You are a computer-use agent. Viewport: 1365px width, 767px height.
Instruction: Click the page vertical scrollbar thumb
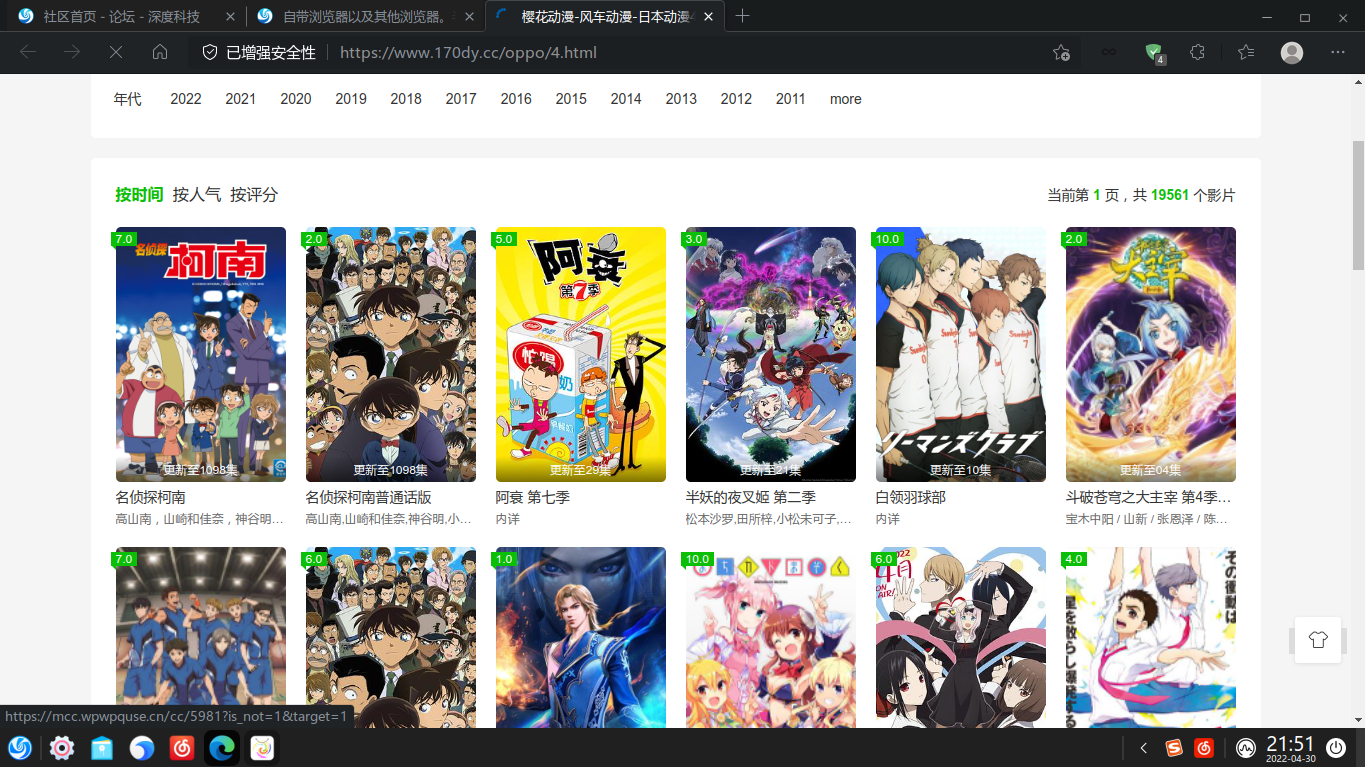(1358, 205)
